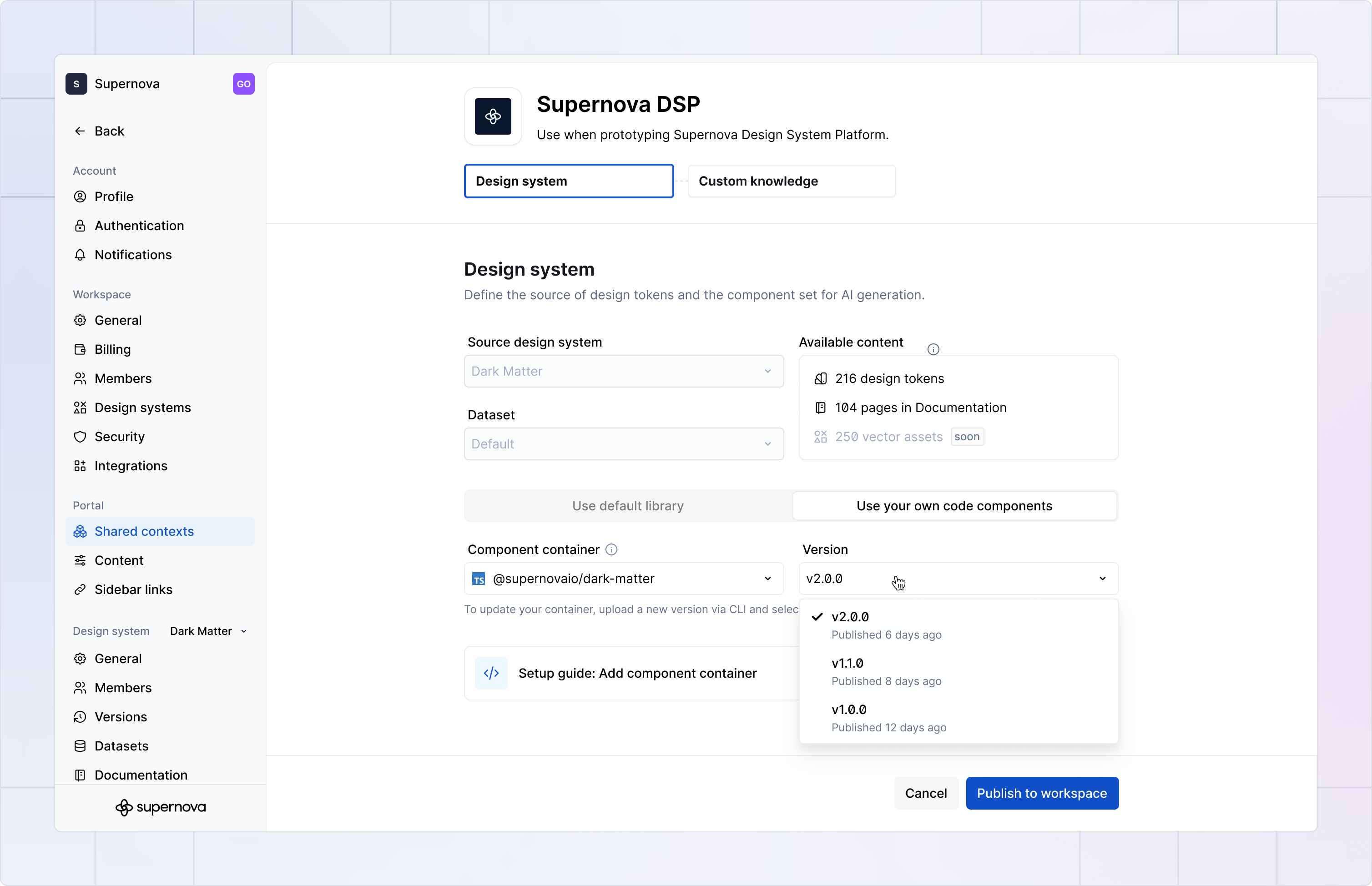1372x886 pixels.
Task: Click the Component container info icon
Action: click(611, 549)
